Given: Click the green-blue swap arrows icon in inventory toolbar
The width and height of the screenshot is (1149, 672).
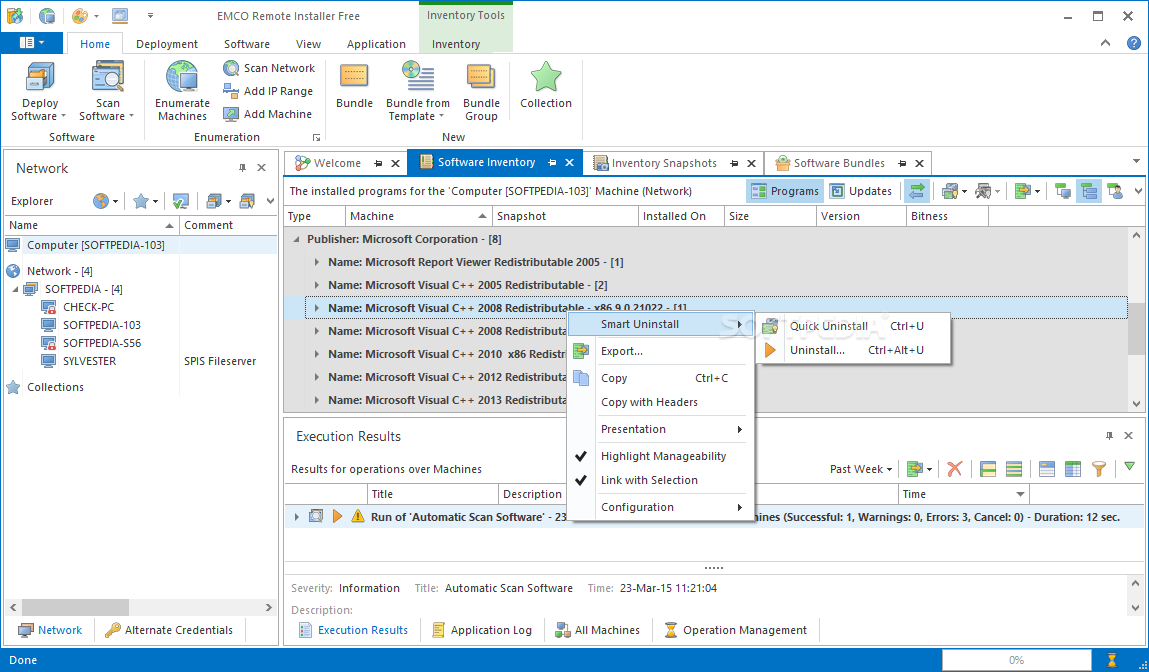Looking at the screenshot, I should point(916,191).
